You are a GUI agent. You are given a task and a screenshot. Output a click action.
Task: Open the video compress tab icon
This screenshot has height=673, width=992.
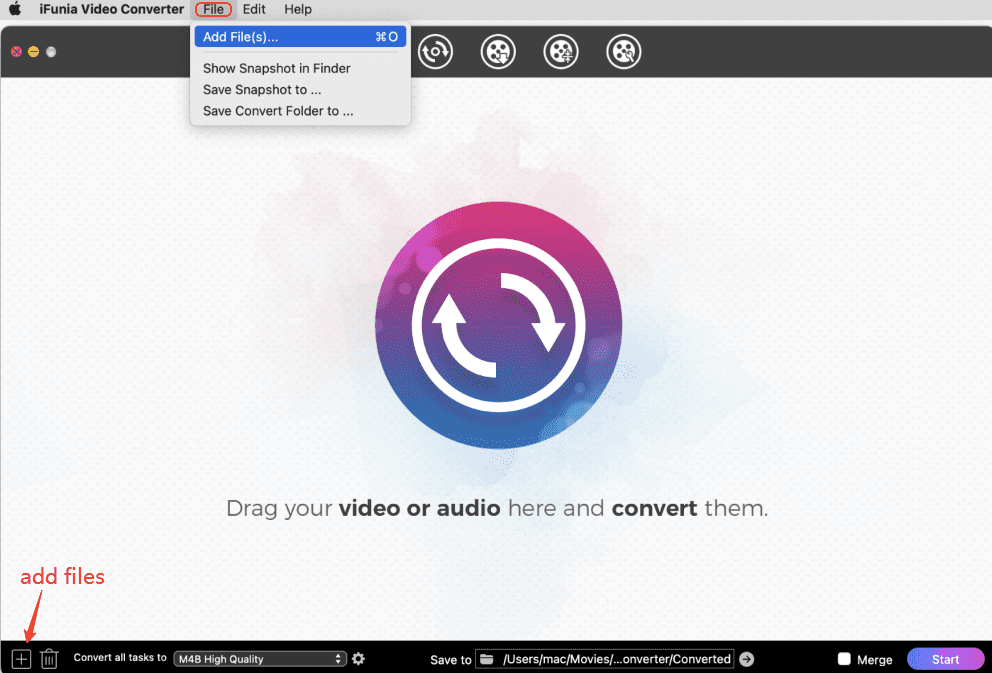(x=561, y=52)
